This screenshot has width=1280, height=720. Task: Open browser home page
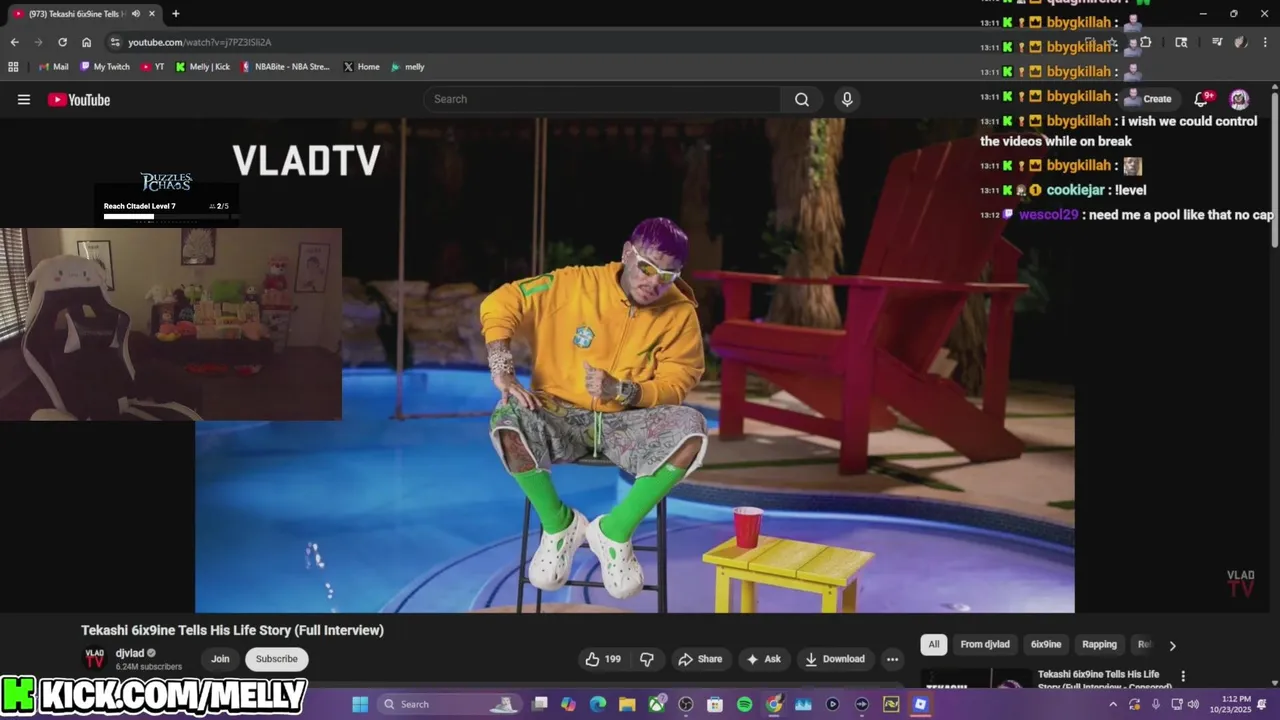pos(87,42)
